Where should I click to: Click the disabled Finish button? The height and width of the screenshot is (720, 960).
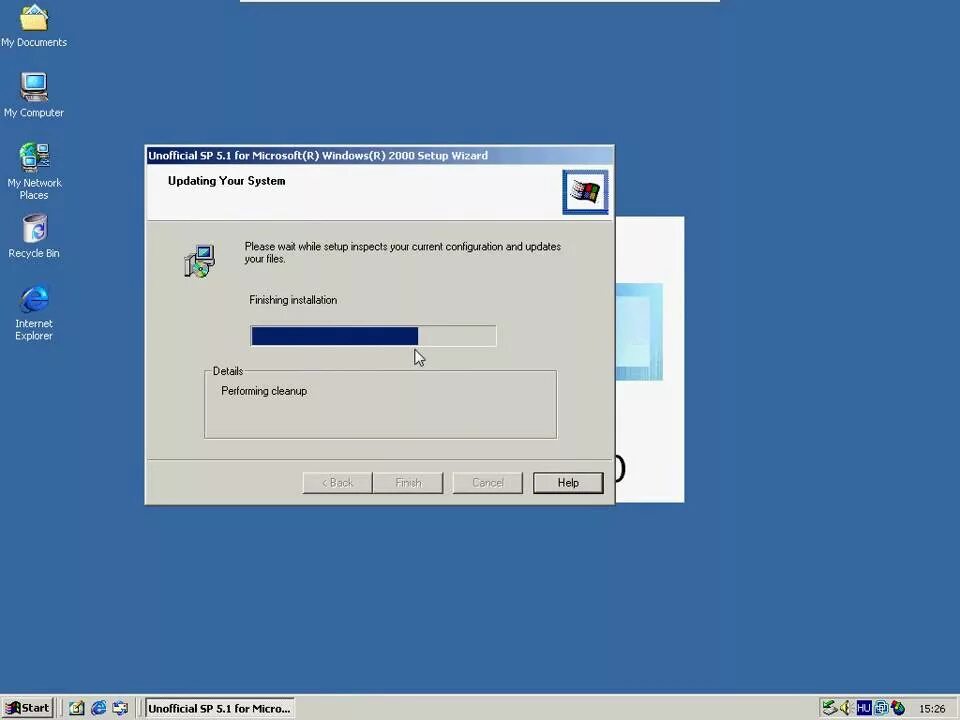(x=408, y=482)
